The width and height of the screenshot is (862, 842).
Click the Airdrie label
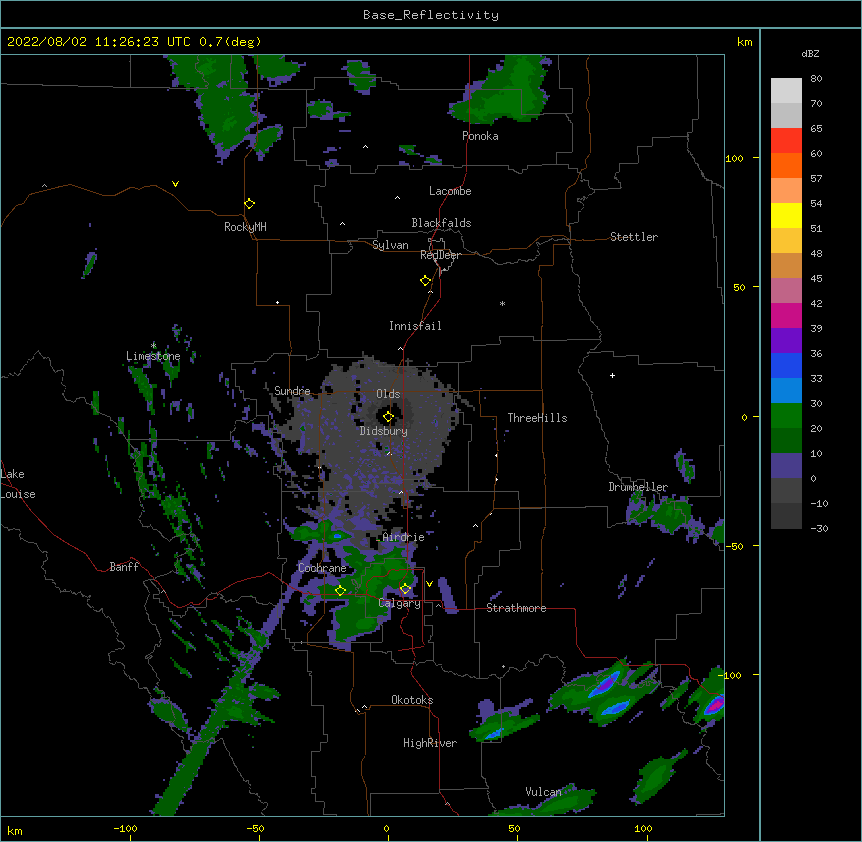tap(403, 537)
